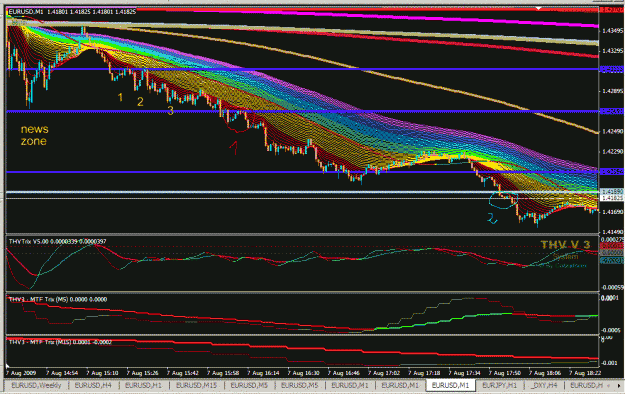Open the EURUSD,H4 chart tab
This screenshot has width=625, height=394.
93,385
